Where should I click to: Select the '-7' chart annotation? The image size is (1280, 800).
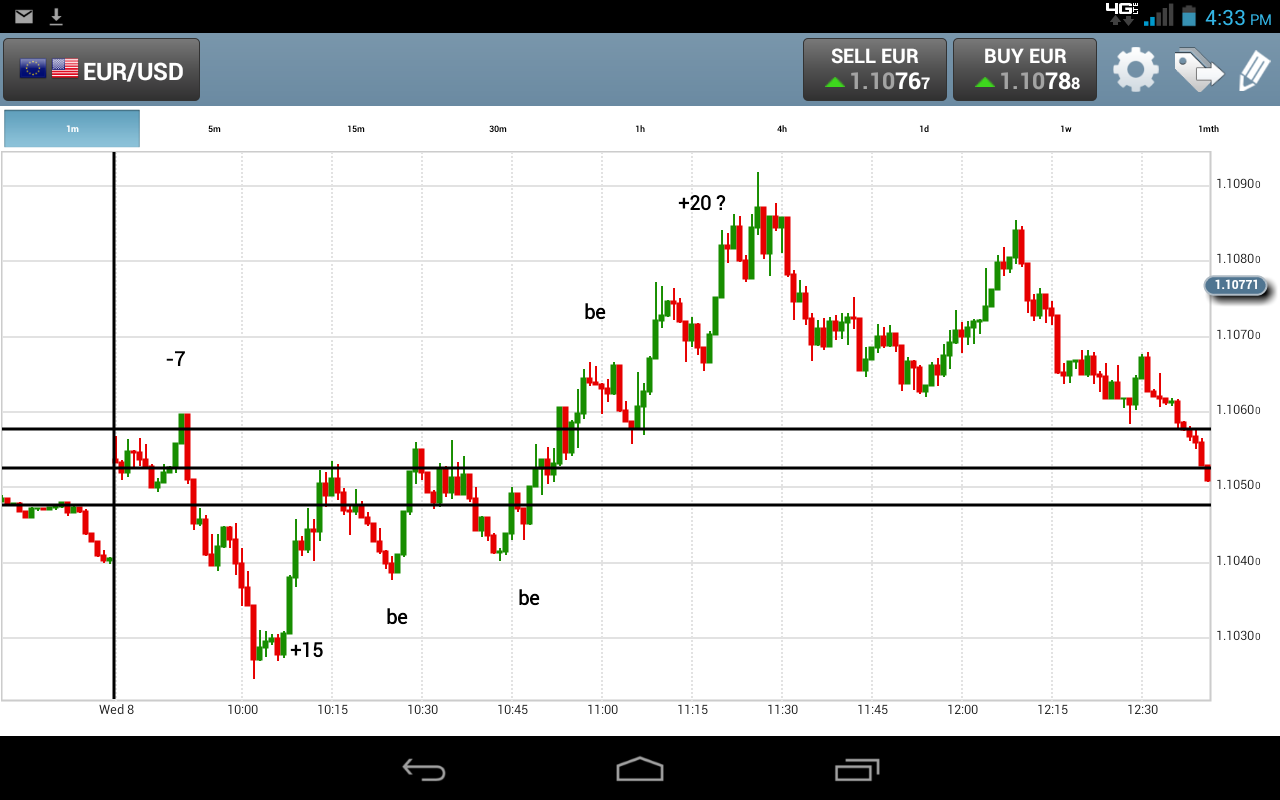coord(176,359)
